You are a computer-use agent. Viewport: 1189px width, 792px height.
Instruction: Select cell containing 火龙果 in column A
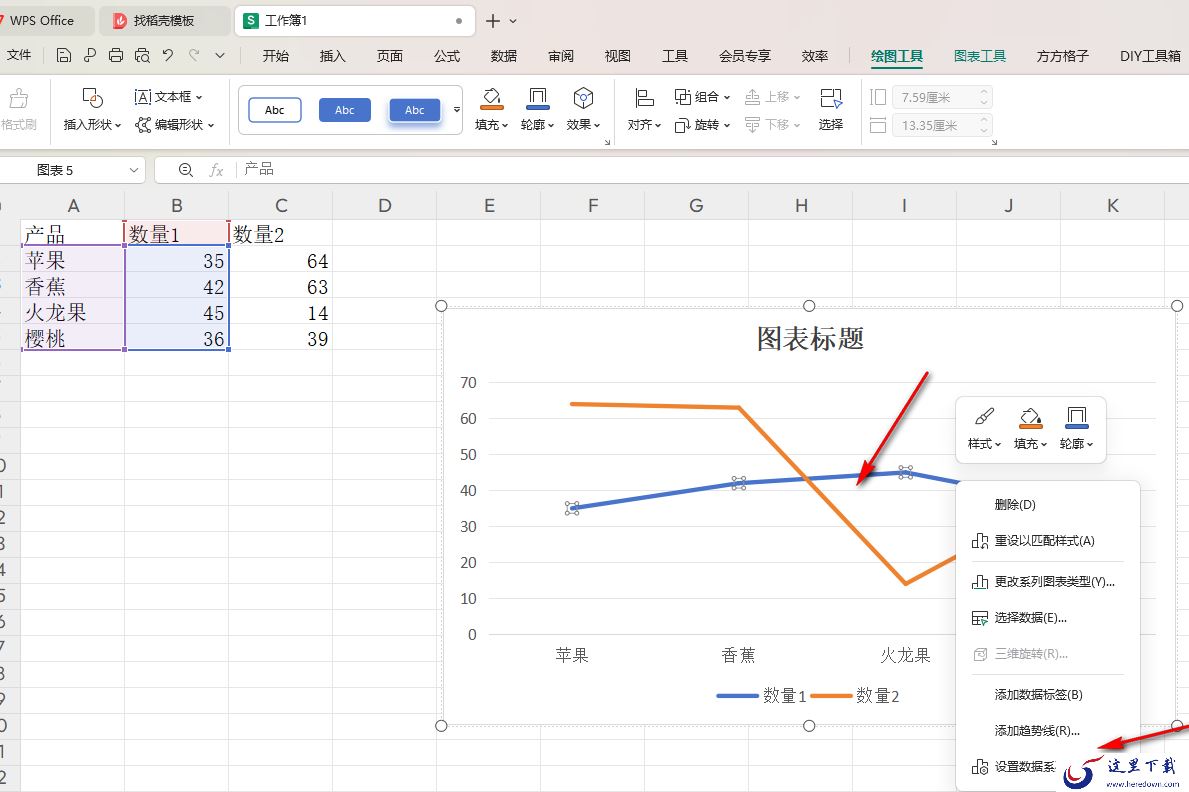tap(73, 312)
